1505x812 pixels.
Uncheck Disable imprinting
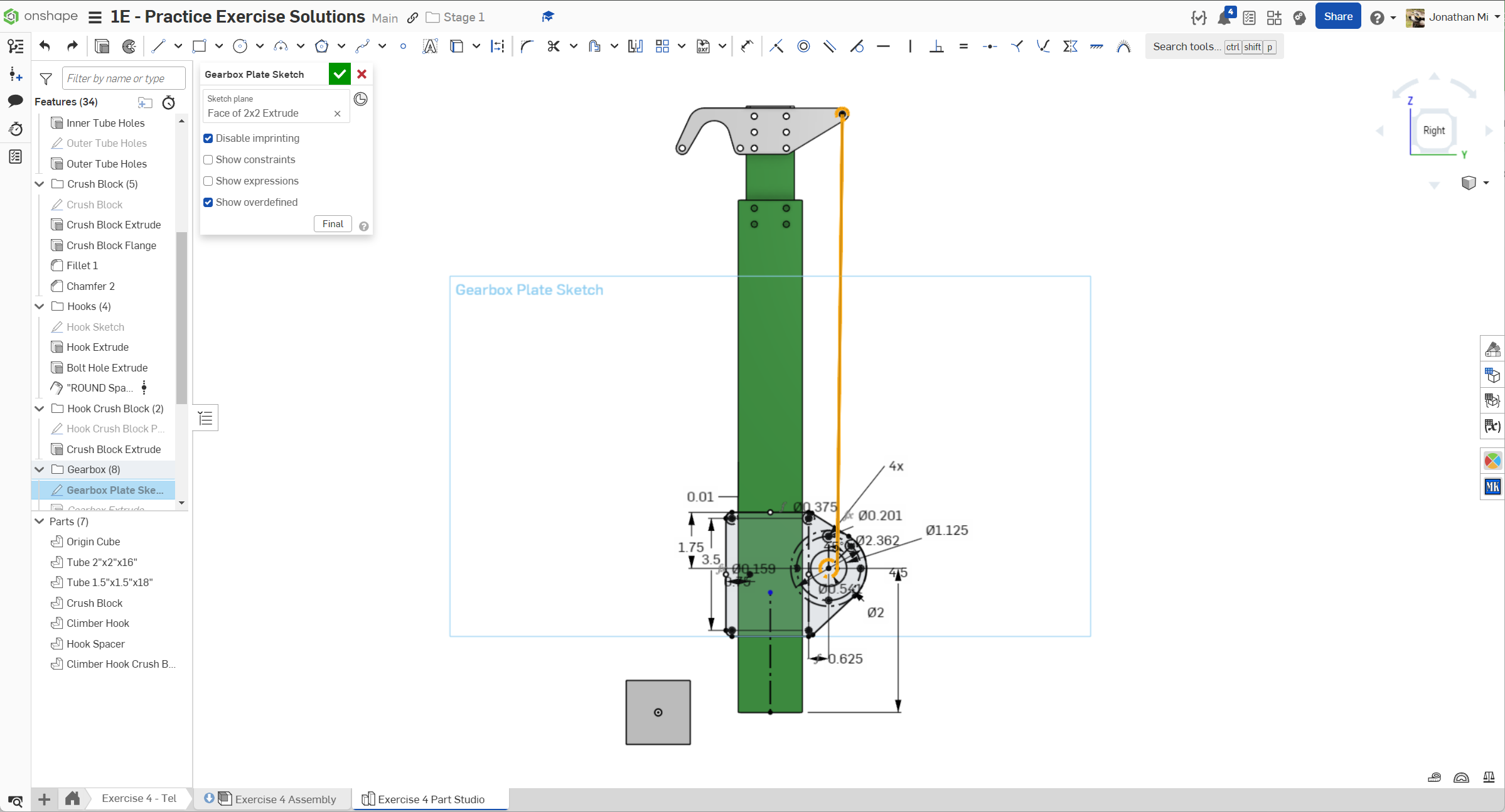click(x=208, y=138)
